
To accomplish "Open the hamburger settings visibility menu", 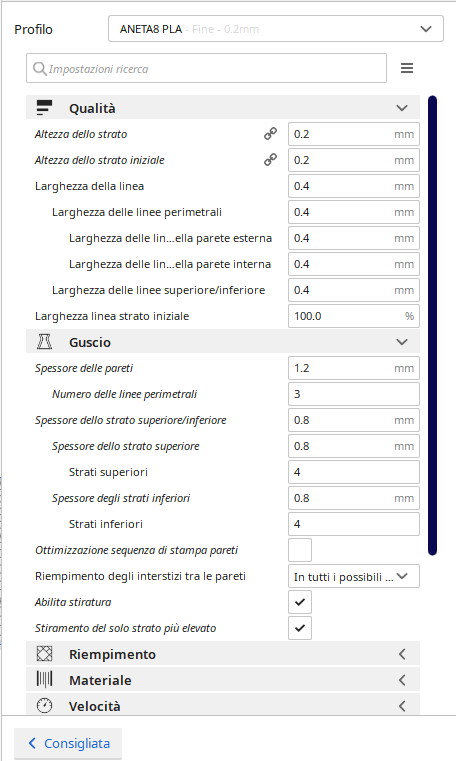I will pos(407,68).
